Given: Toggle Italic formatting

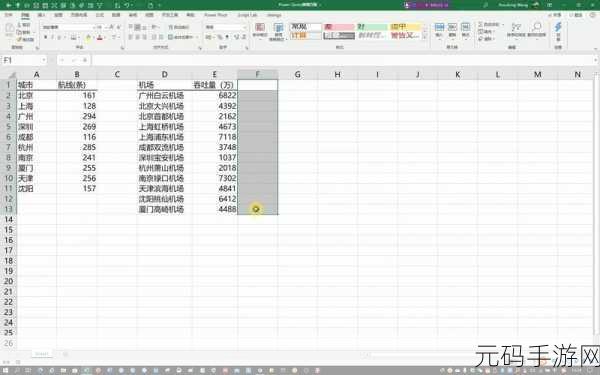Looking at the screenshot, I should [x=52, y=38].
